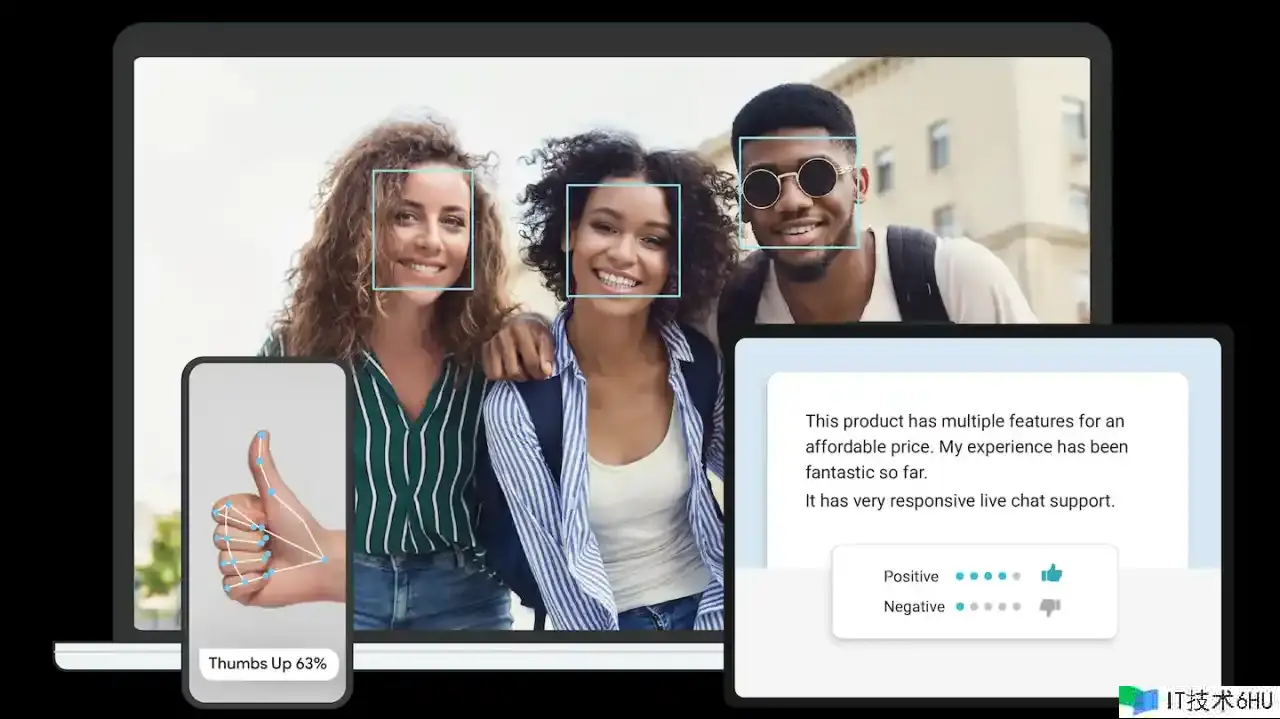Select the wrist landmark point on hand skeleton
This screenshot has height=719, width=1280.
[324, 559]
